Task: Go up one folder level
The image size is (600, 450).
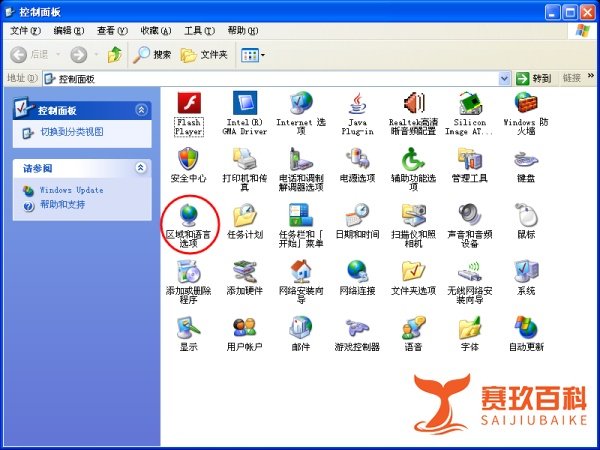Action: tap(114, 55)
